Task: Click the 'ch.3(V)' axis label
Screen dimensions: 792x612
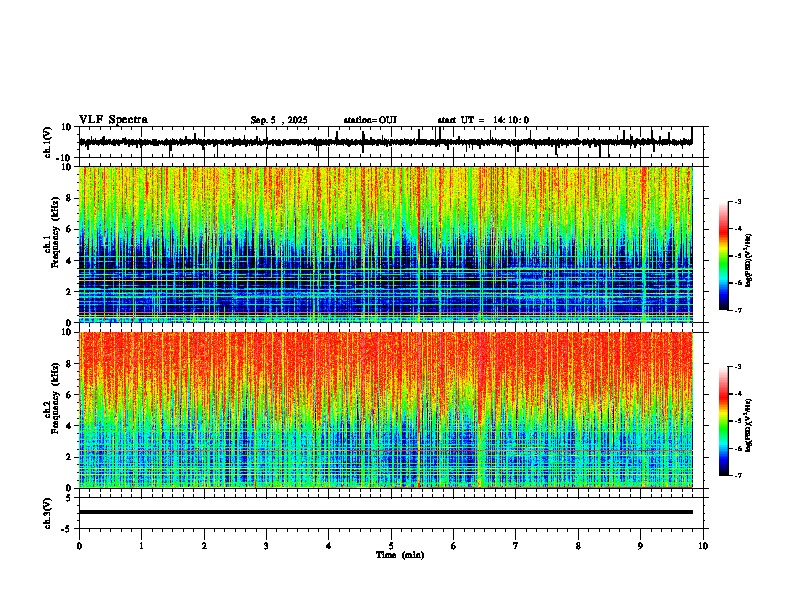Action: point(48,514)
